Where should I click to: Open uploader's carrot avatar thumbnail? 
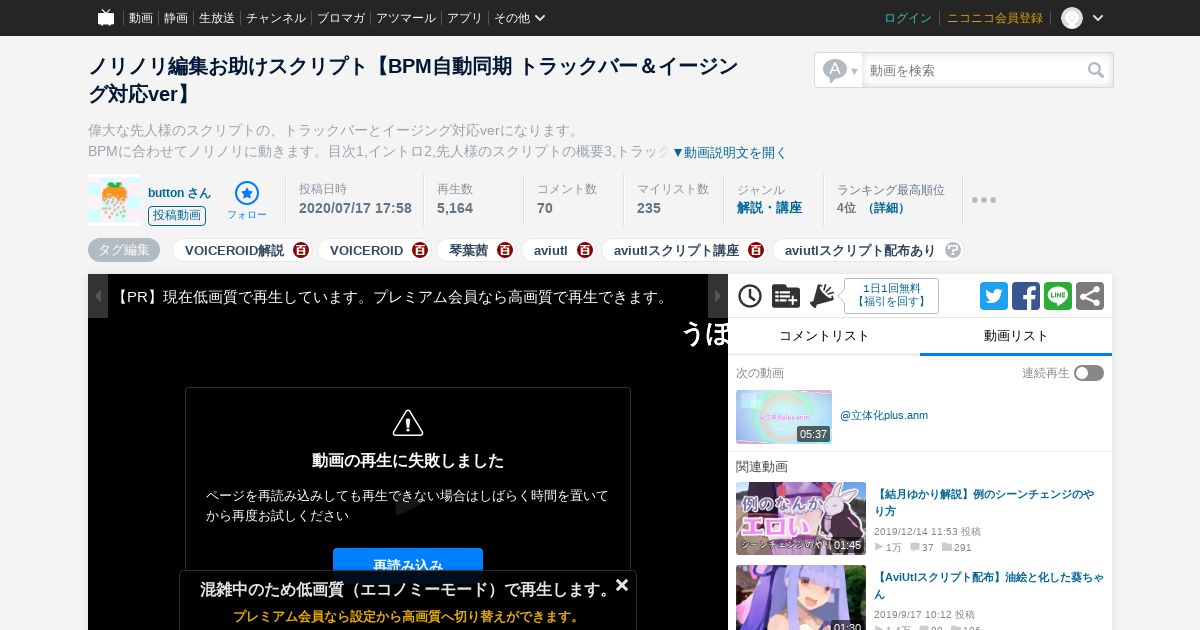tap(114, 200)
